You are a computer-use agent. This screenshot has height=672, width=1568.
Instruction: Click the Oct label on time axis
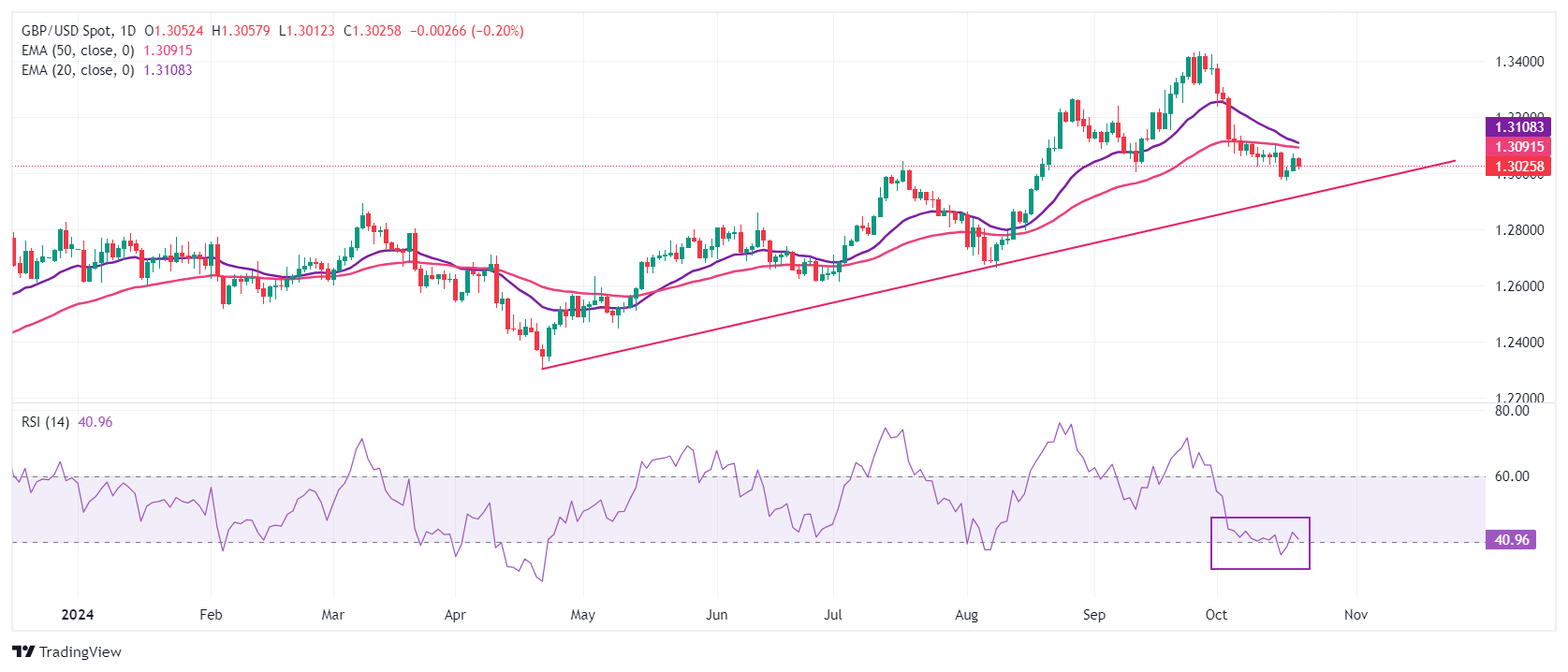1216,615
